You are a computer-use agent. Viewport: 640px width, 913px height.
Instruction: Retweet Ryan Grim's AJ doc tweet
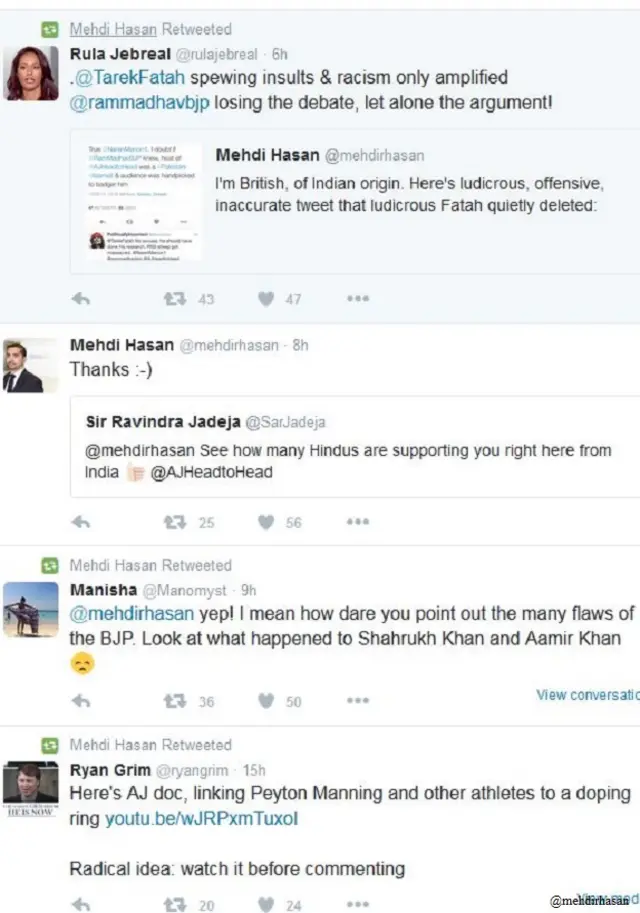click(x=174, y=904)
